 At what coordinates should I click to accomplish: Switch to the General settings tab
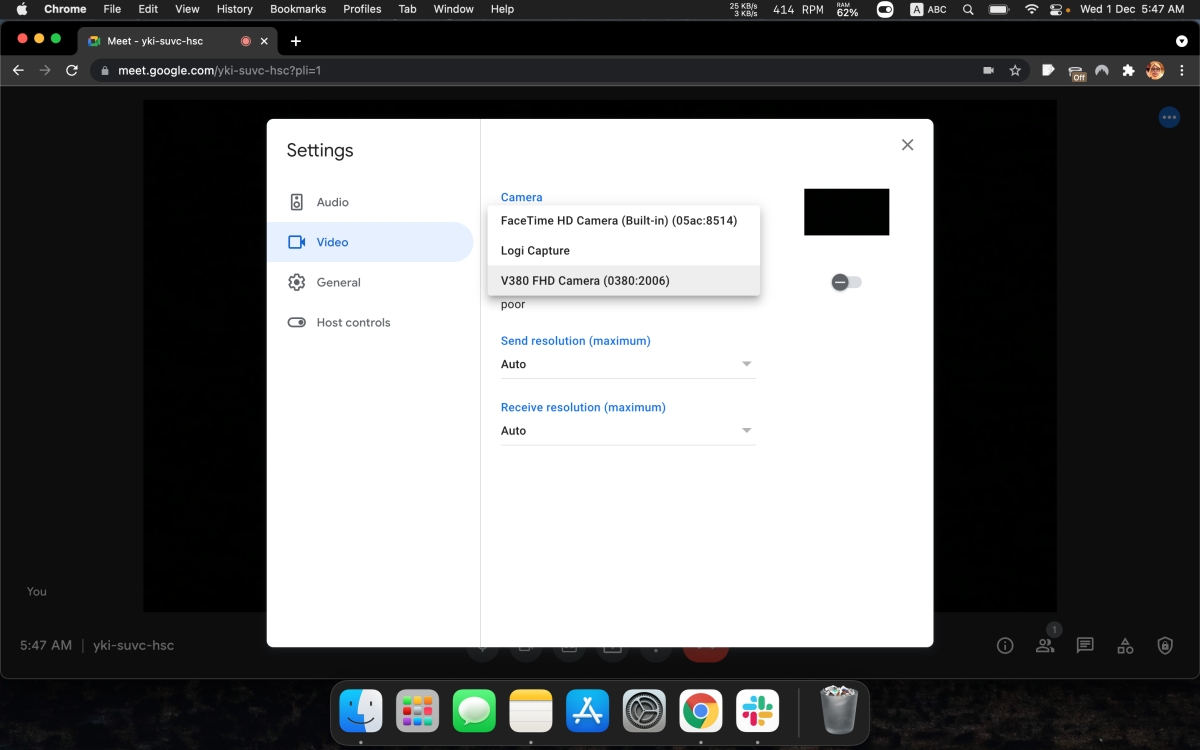(370, 282)
